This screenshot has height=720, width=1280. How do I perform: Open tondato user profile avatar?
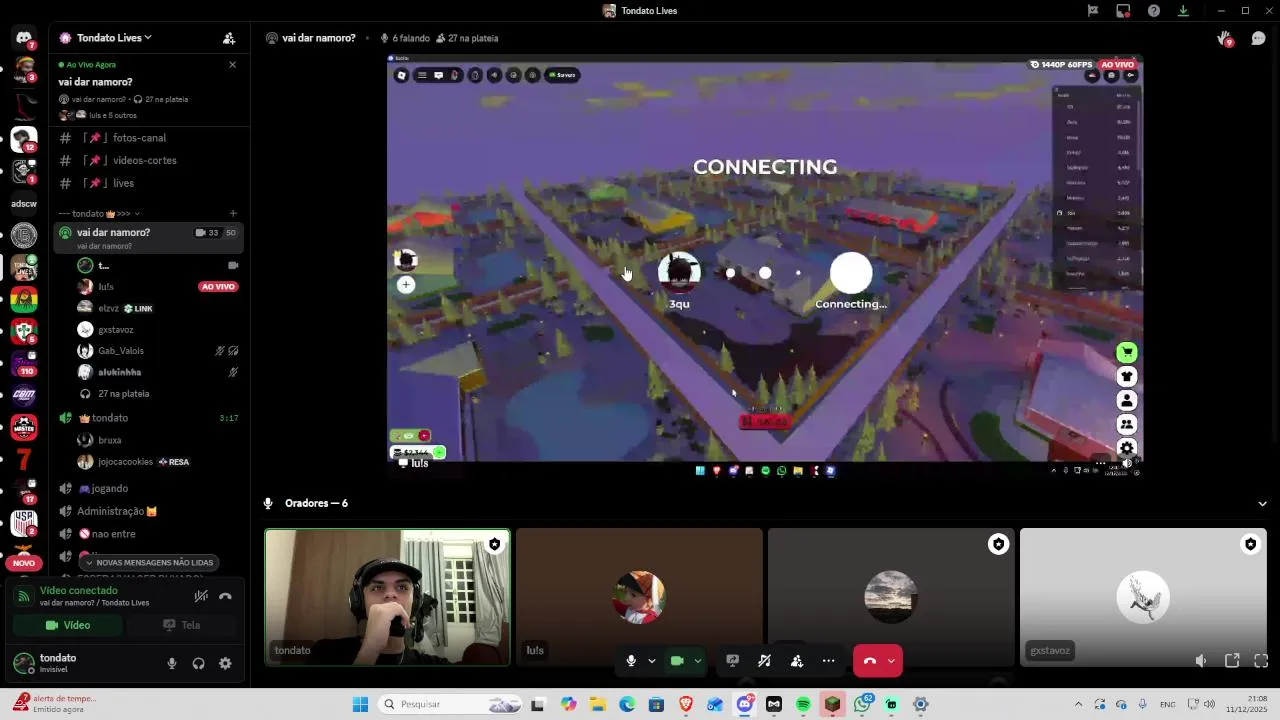click(23, 663)
